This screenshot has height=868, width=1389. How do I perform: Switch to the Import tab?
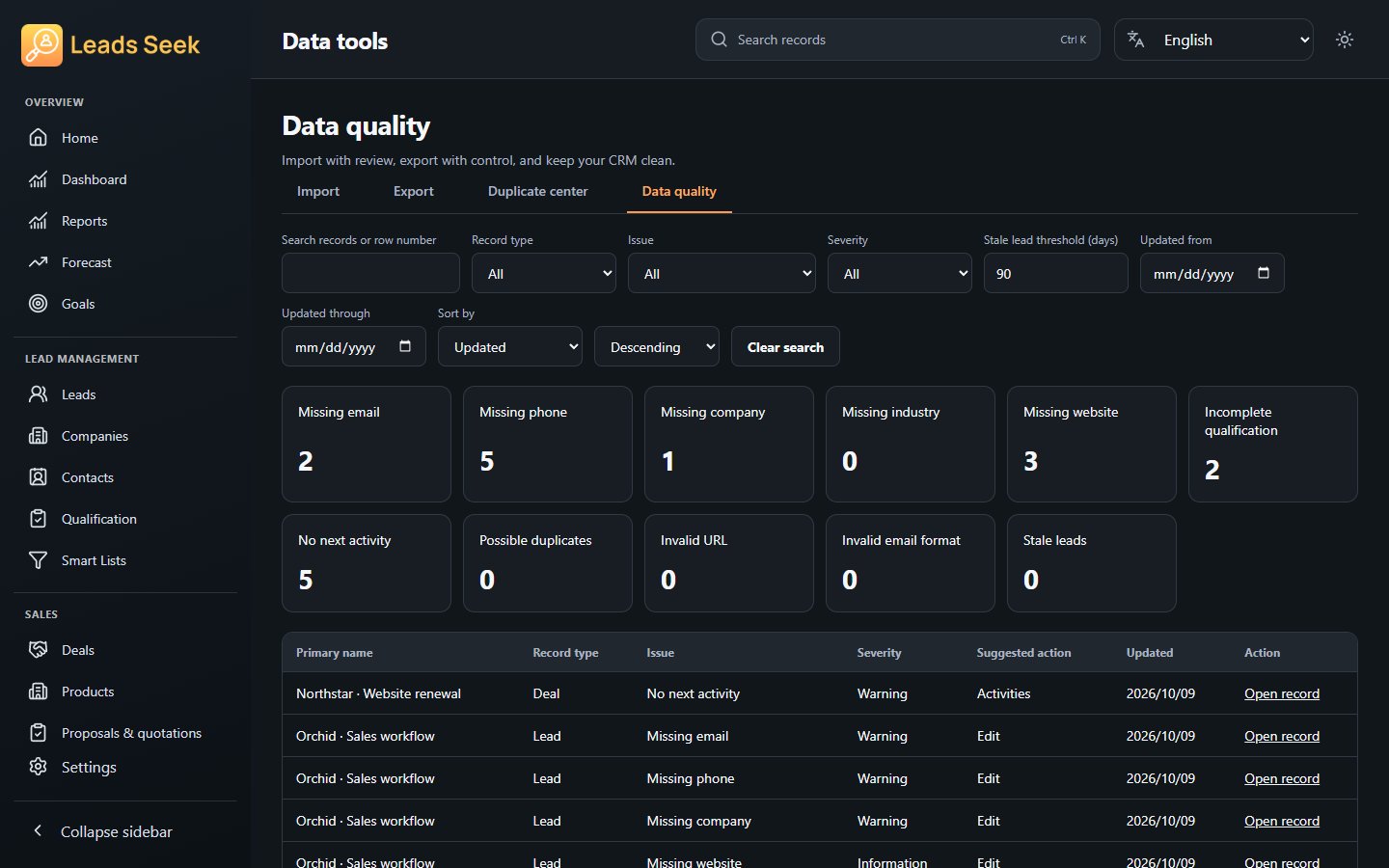pos(318,192)
